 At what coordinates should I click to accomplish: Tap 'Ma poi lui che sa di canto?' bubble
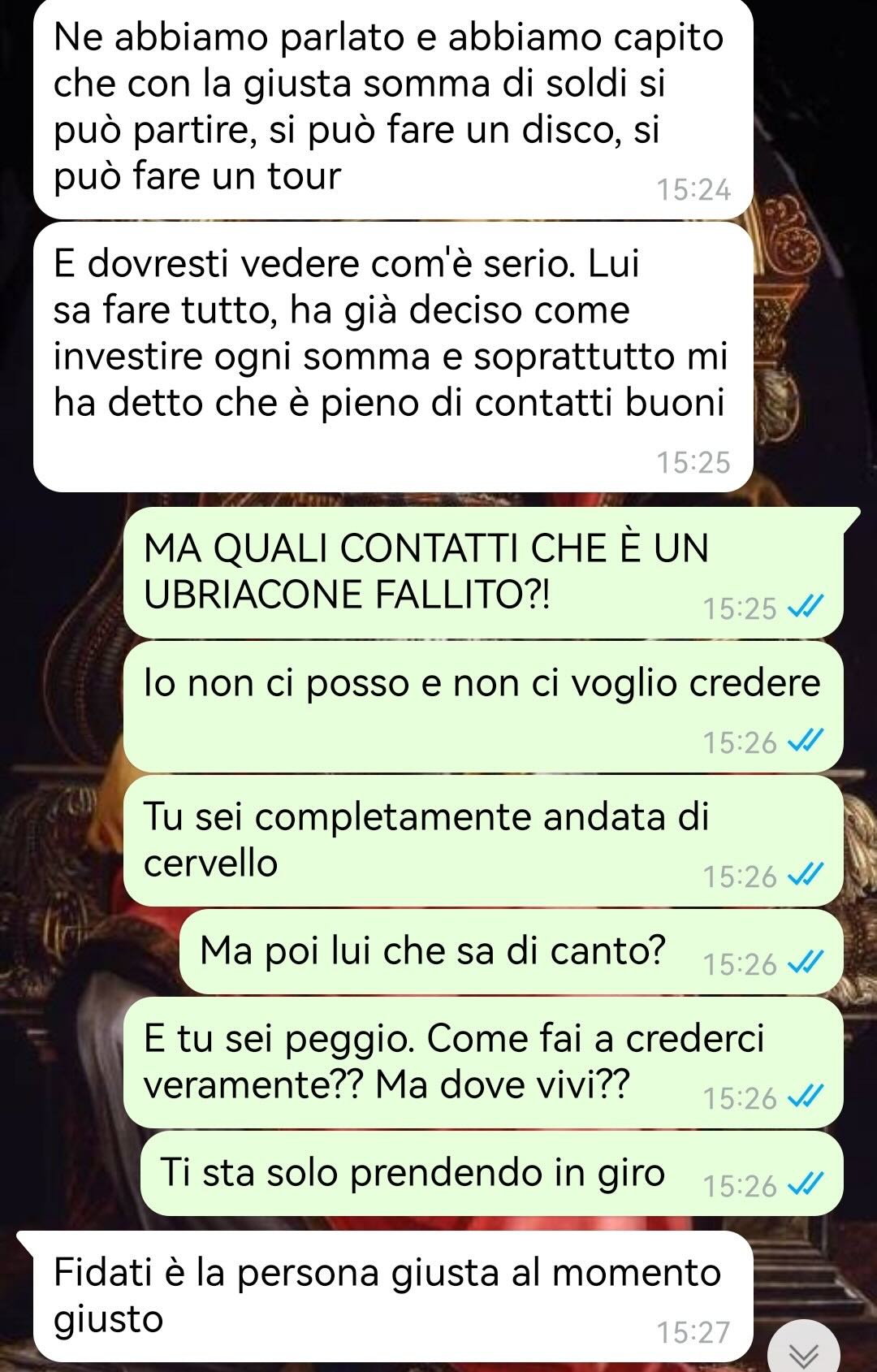pyautogui.click(x=511, y=951)
